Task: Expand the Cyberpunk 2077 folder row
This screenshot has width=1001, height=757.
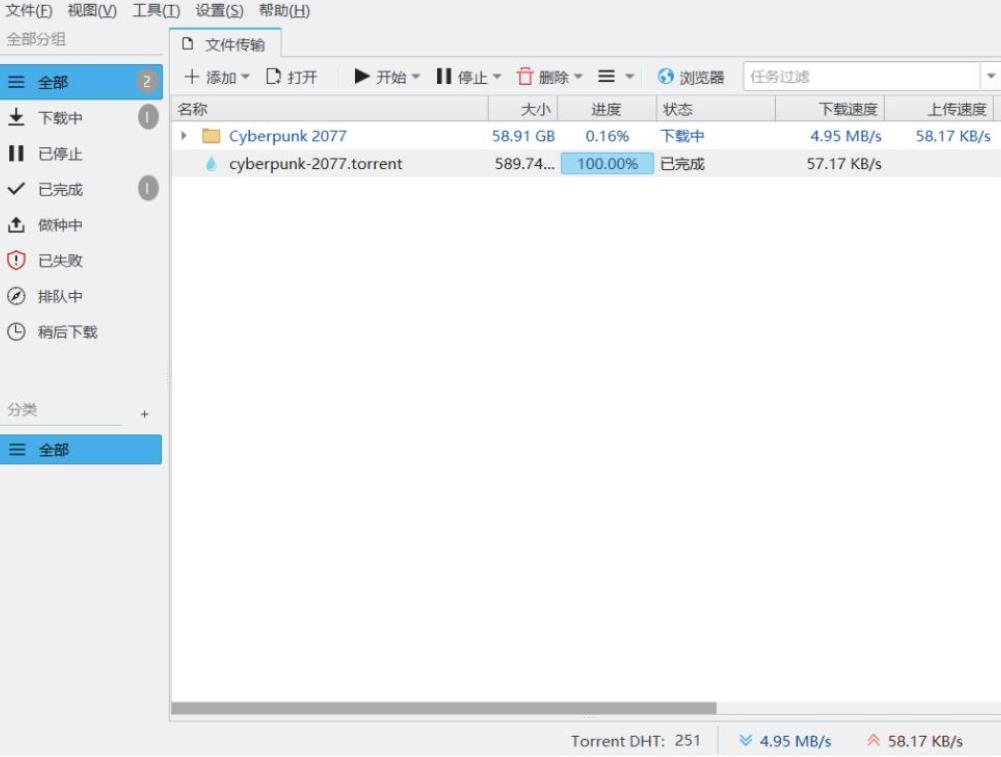Action: click(x=184, y=135)
